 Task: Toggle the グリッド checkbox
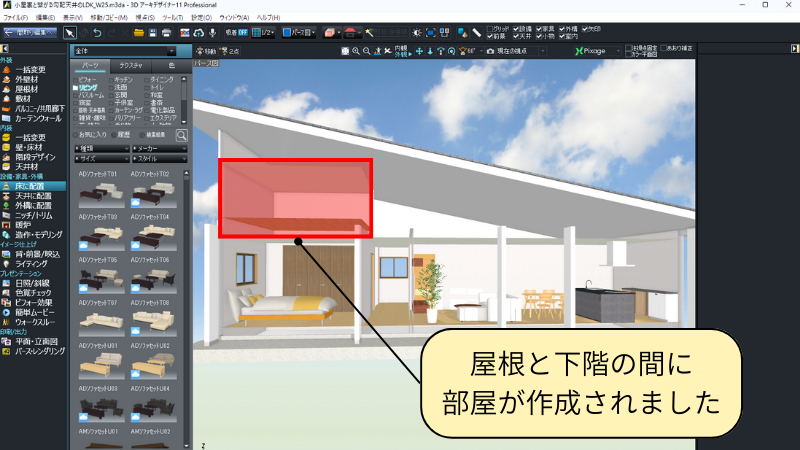coord(488,28)
